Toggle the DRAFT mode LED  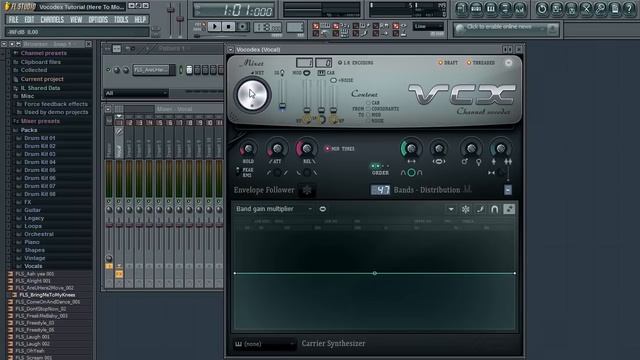coord(440,63)
